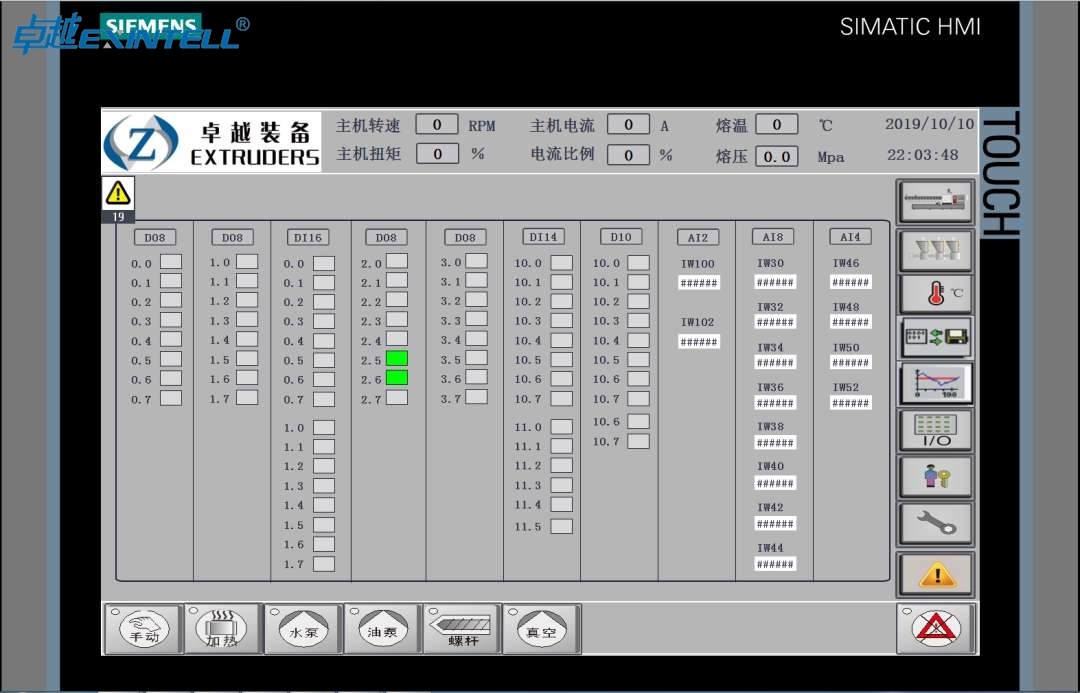Click the green indicator for output 2.5
The height and width of the screenshot is (693, 1080).
[397, 358]
